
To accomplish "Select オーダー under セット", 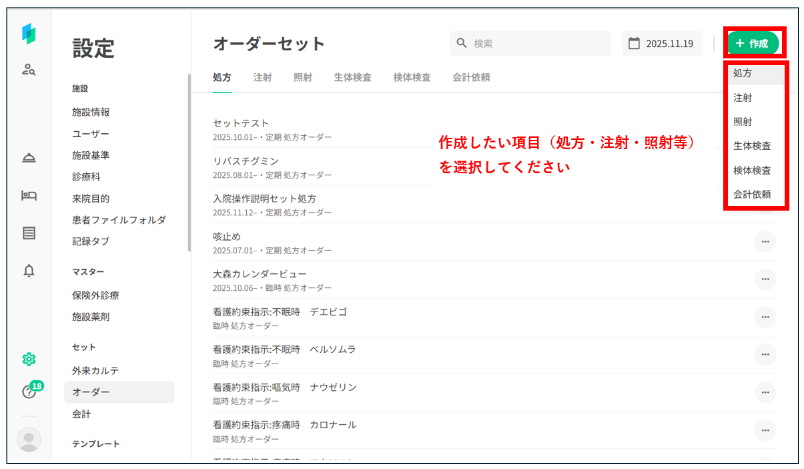I will point(119,392).
